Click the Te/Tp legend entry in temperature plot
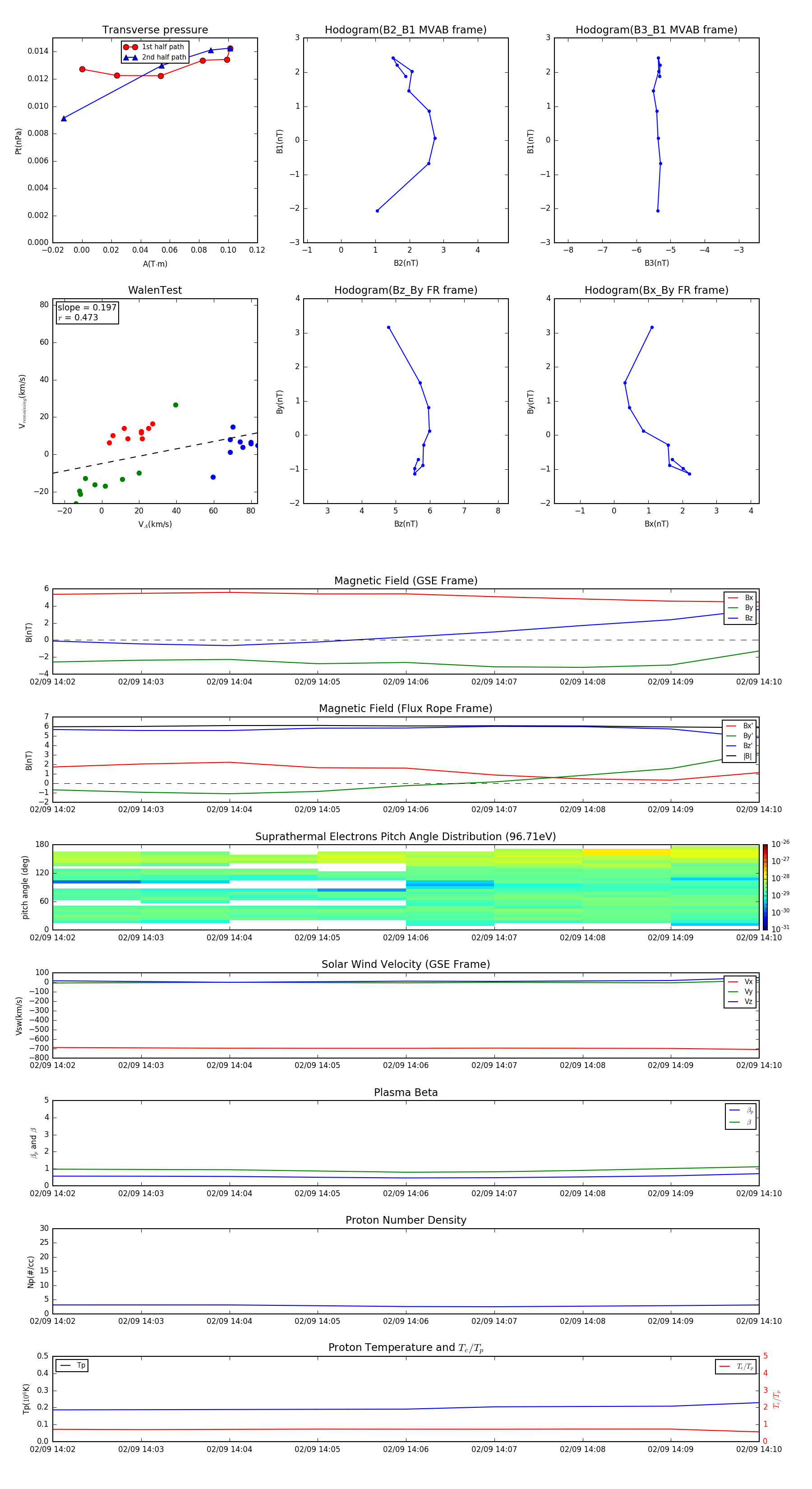The height and width of the screenshot is (1489, 812). [736, 1366]
